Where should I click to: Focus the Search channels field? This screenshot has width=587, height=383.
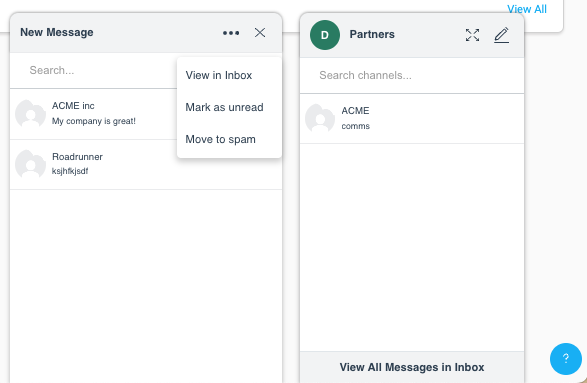point(412,75)
